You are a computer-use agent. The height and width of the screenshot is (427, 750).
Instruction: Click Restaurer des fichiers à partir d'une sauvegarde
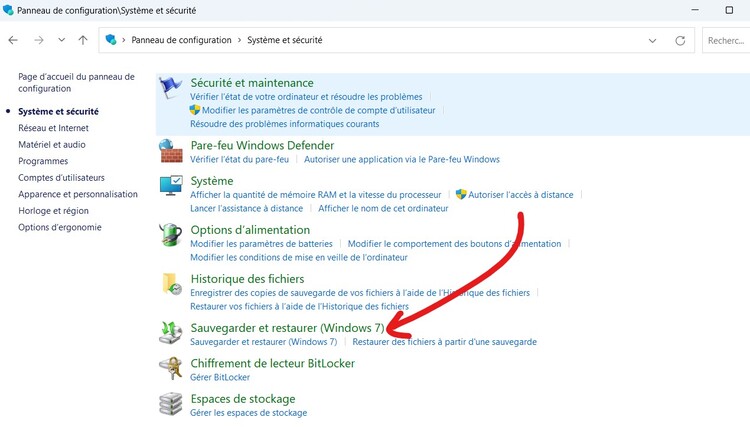[444, 342]
